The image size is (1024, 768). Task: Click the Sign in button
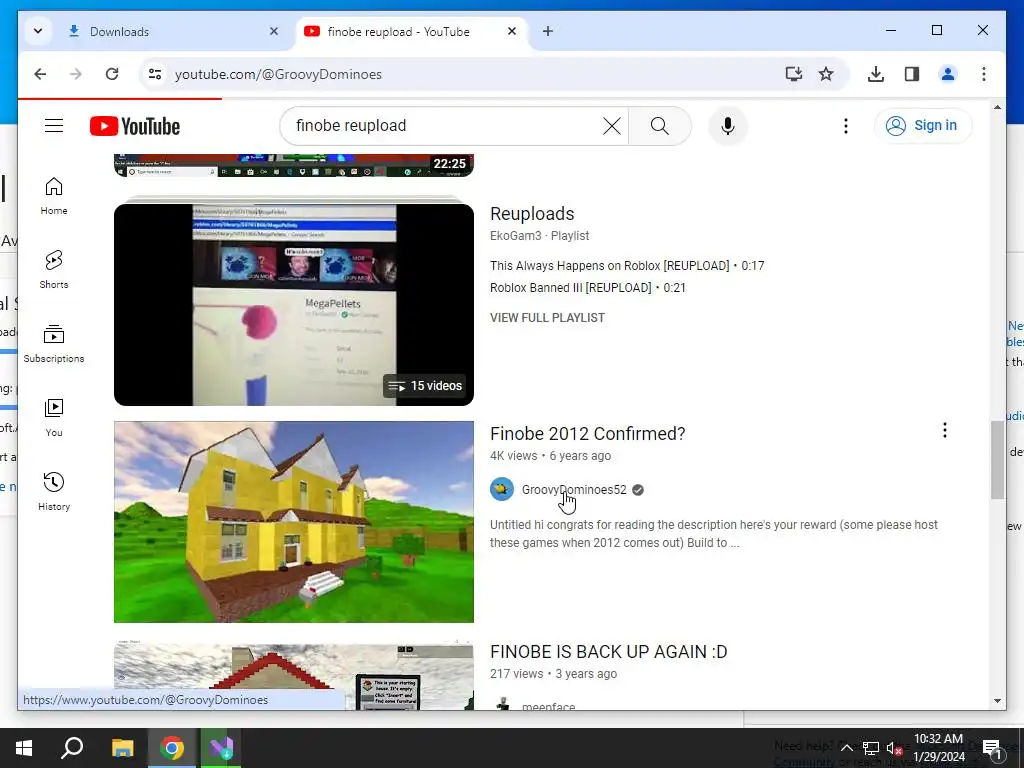[x=923, y=125]
